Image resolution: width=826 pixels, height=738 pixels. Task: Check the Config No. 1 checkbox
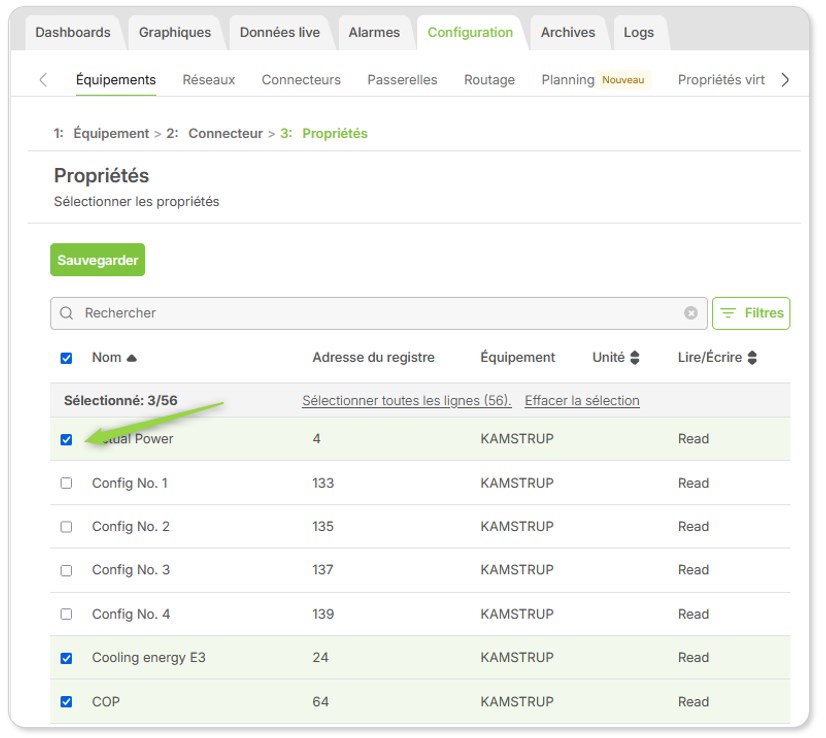pos(66,484)
